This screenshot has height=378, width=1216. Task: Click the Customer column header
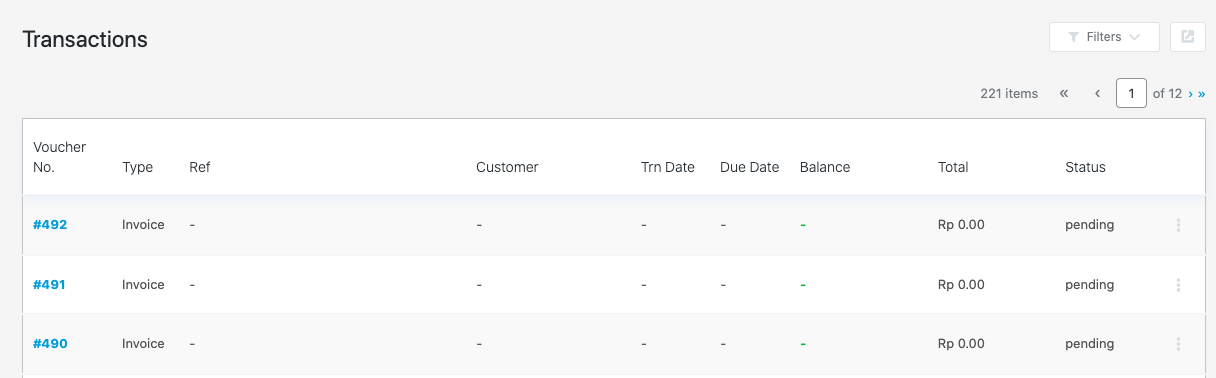pyautogui.click(x=507, y=167)
